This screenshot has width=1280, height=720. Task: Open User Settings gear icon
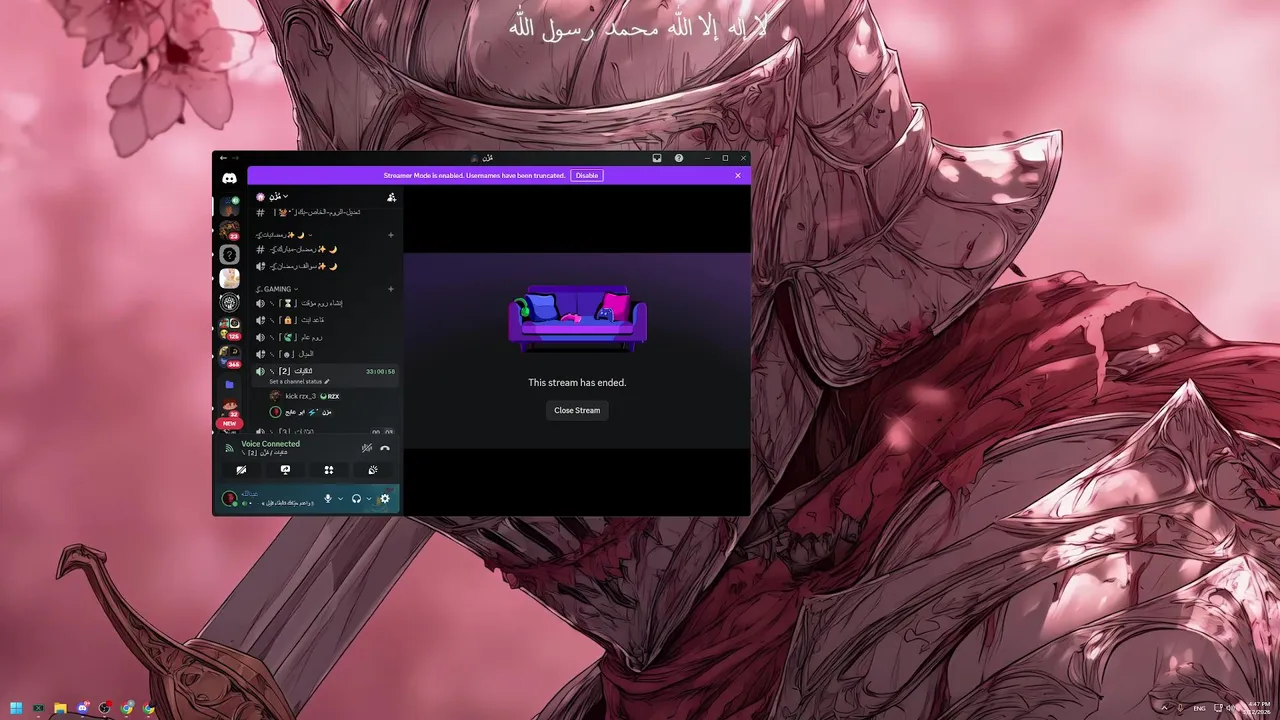[x=385, y=498]
